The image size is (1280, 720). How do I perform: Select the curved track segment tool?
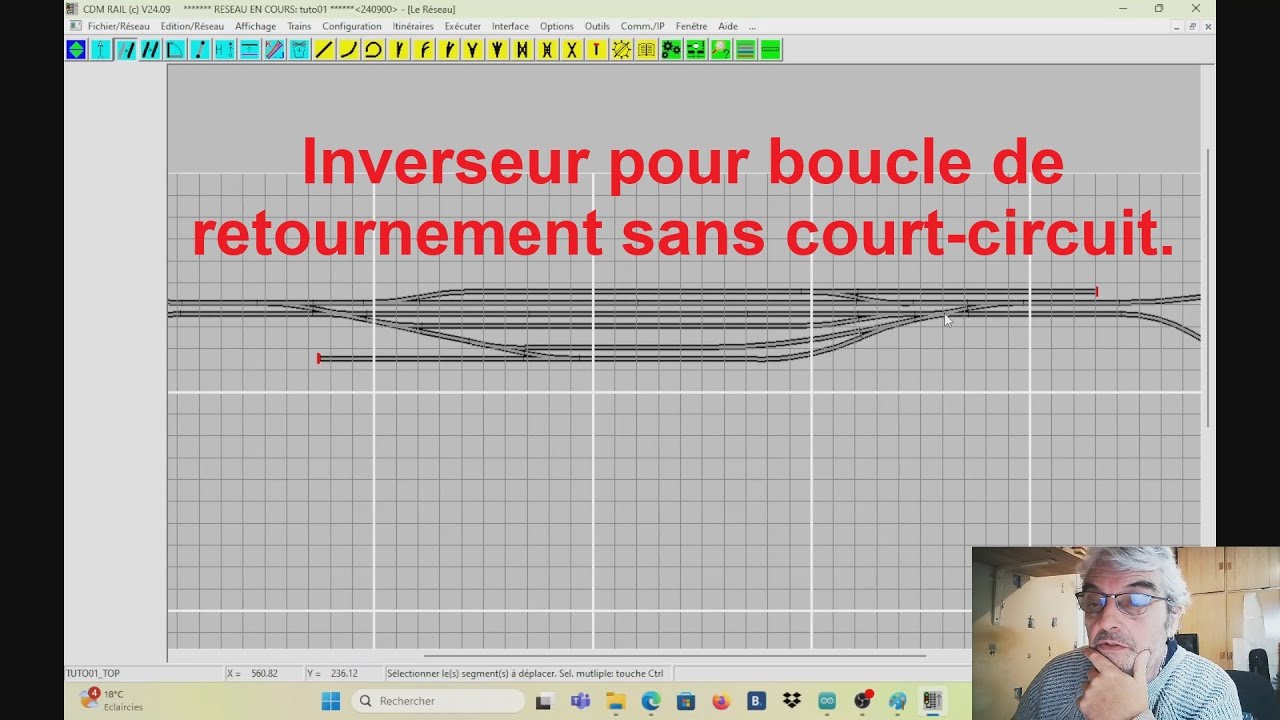point(348,50)
